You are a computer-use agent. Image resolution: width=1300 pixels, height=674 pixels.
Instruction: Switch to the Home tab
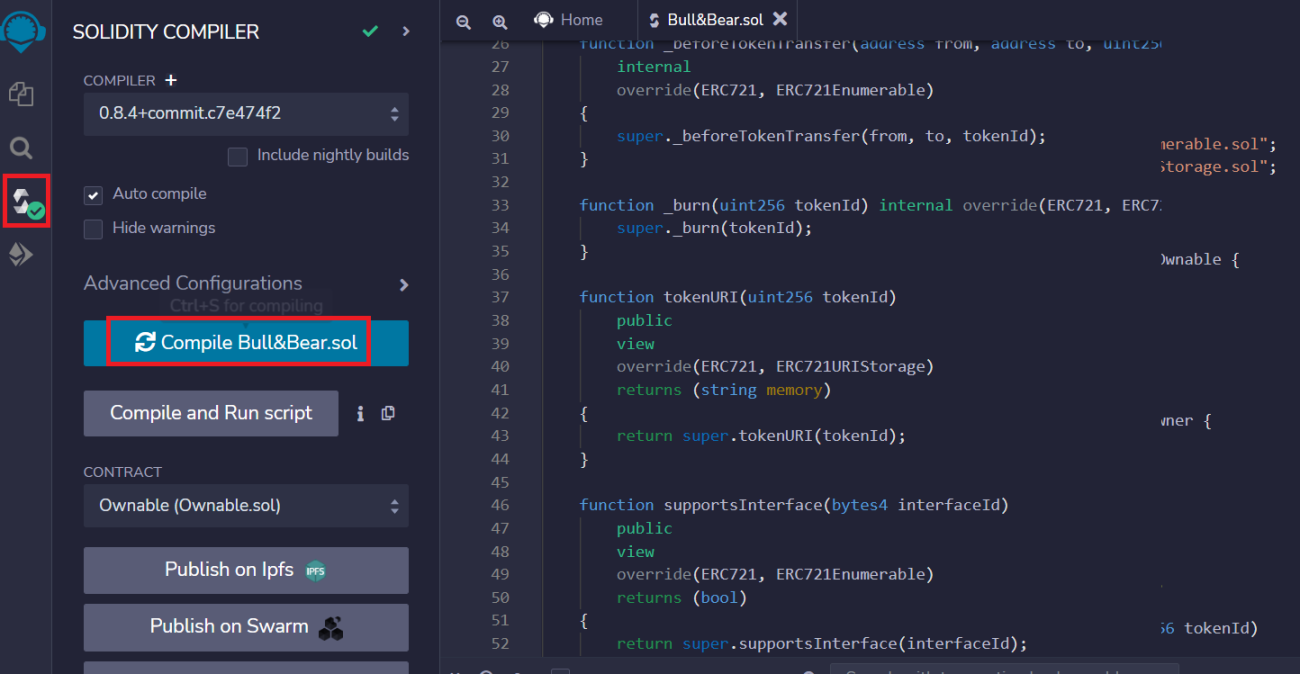[x=569, y=20]
